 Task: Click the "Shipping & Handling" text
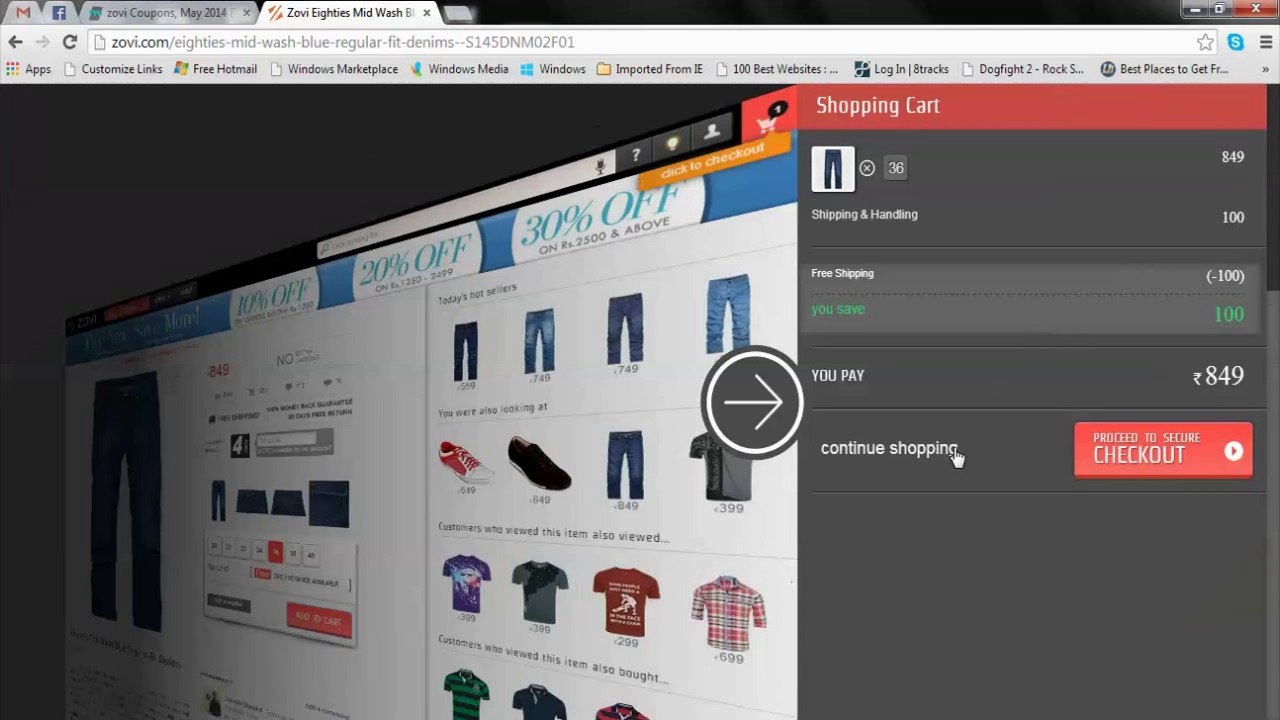pos(864,214)
